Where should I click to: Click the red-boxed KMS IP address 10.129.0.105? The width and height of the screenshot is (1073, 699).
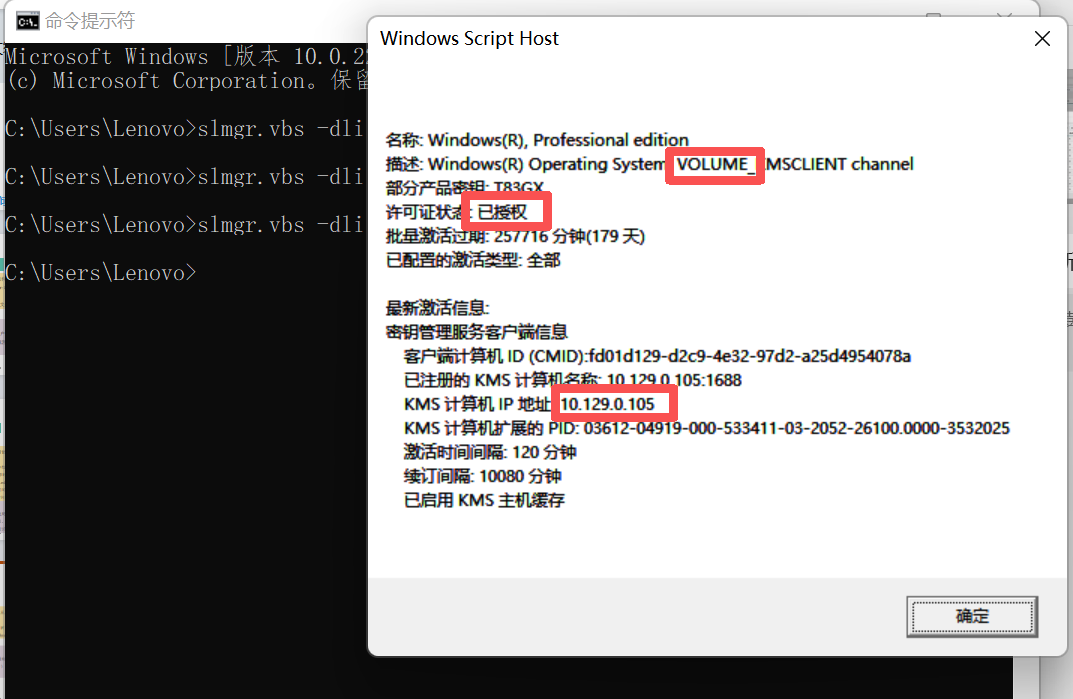coord(608,404)
